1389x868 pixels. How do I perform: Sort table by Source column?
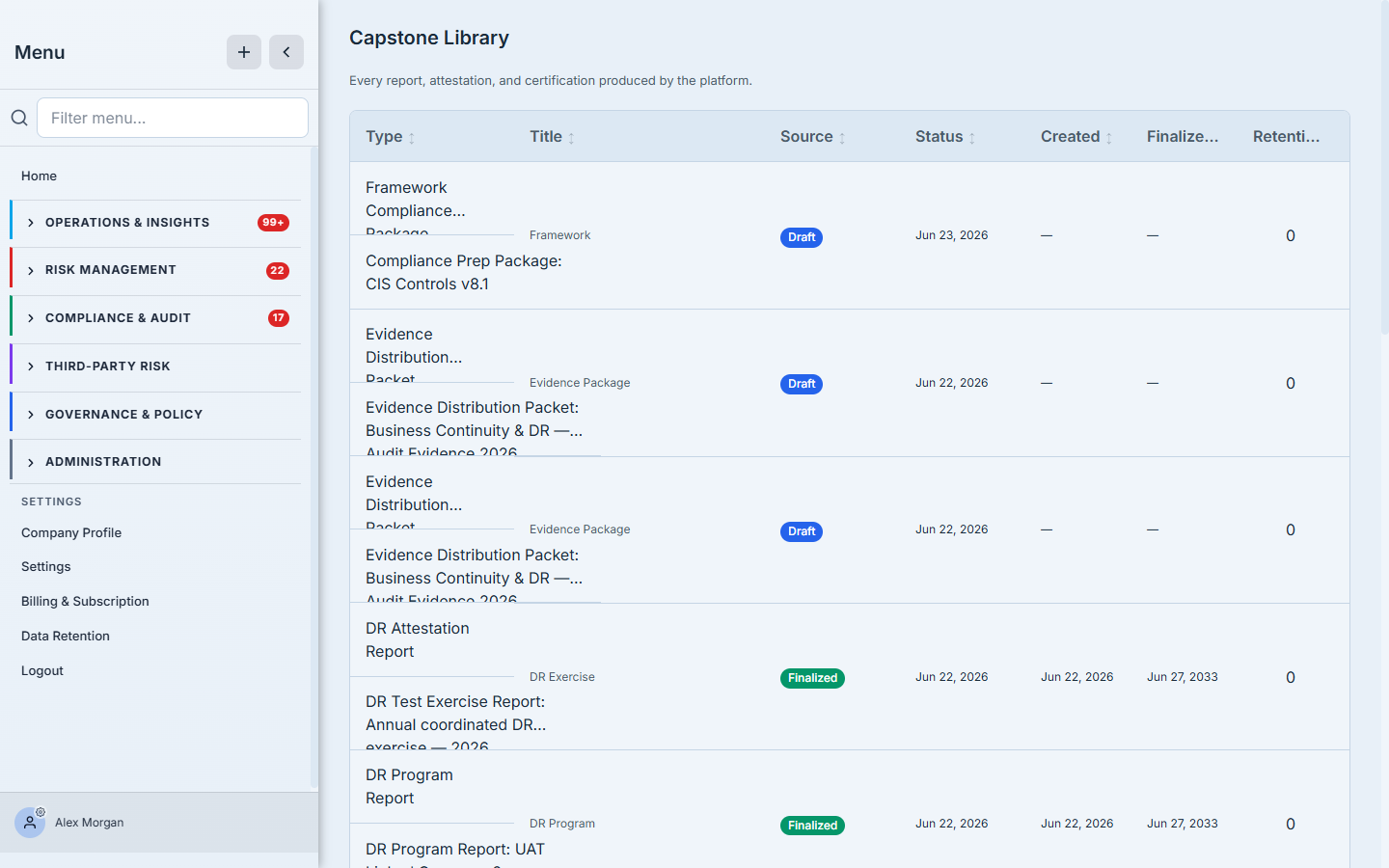pos(813,137)
